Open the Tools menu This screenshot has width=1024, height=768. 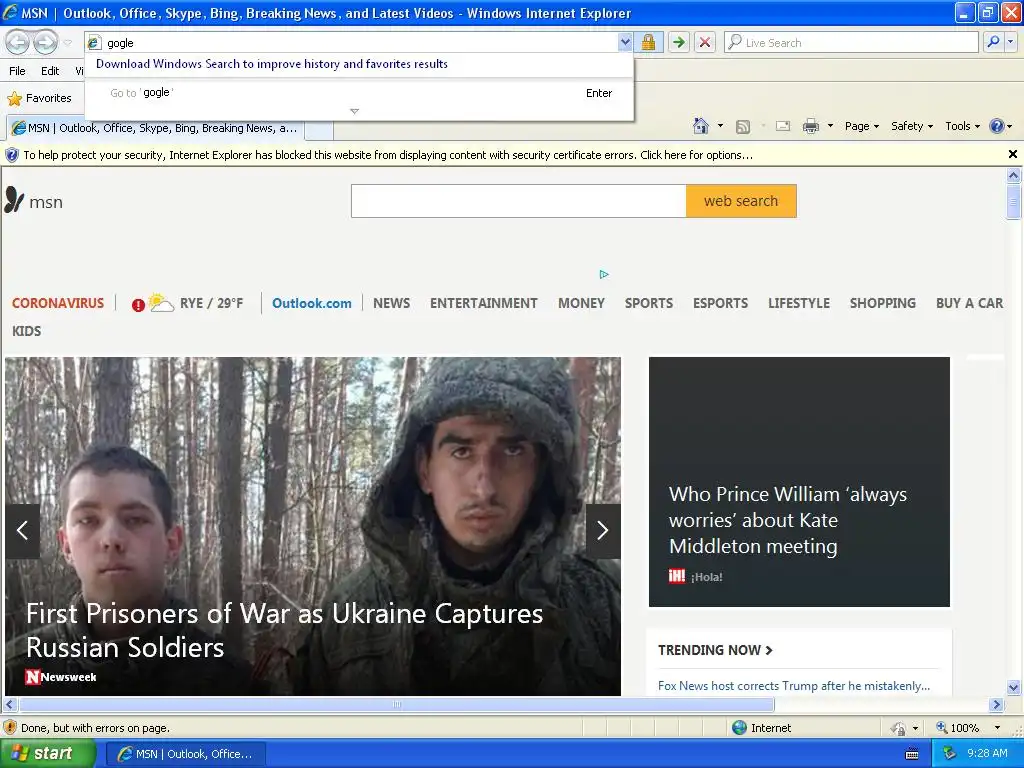(963, 126)
